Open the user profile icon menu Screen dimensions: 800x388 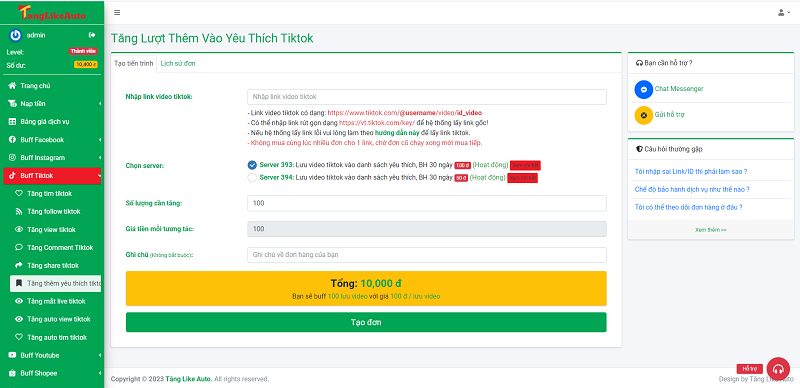pos(784,13)
